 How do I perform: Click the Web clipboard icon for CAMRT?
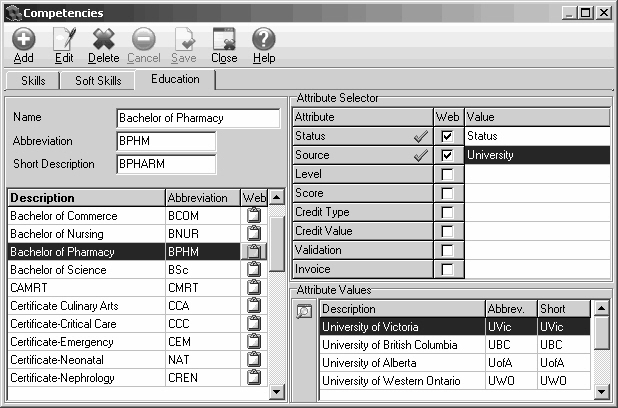(x=253, y=288)
